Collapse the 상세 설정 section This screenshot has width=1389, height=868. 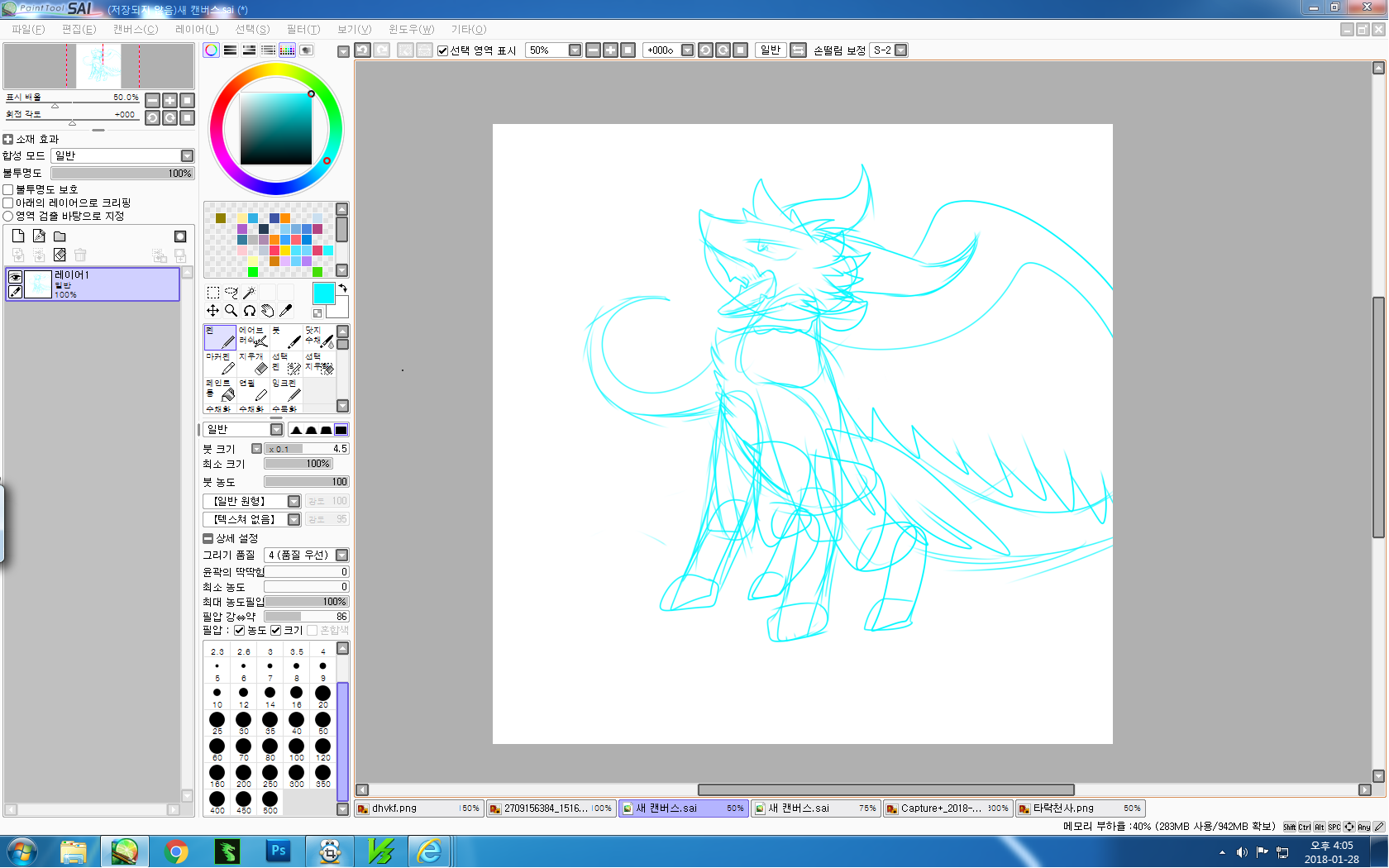(208, 539)
